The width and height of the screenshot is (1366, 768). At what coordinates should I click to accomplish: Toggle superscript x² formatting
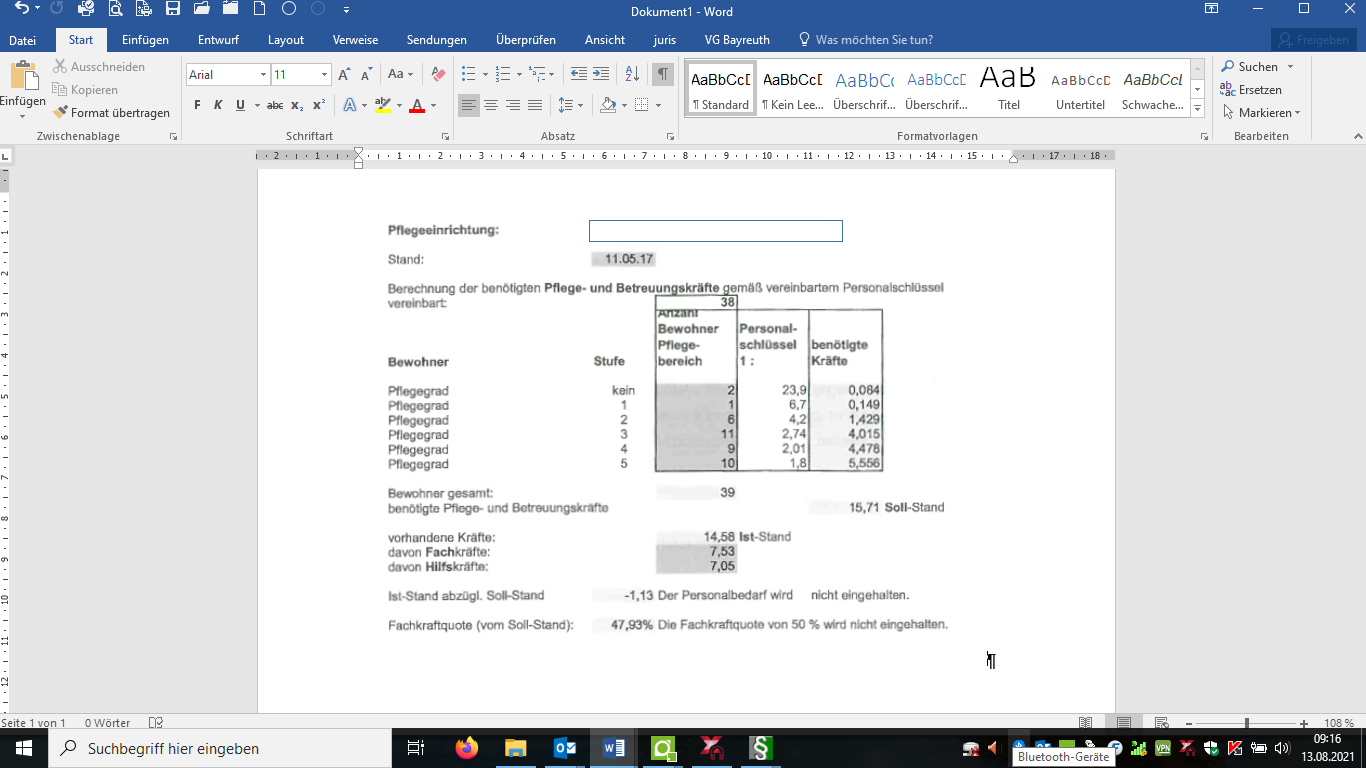[319, 105]
